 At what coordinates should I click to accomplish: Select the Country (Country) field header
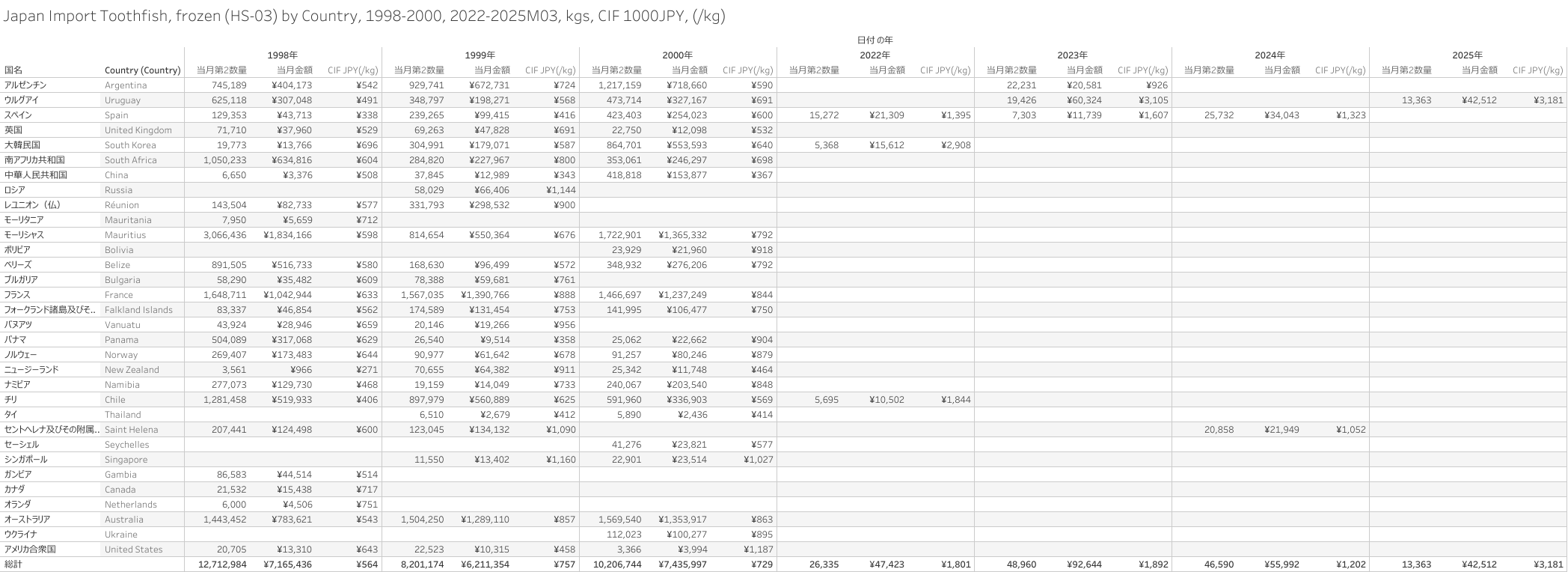click(142, 70)
